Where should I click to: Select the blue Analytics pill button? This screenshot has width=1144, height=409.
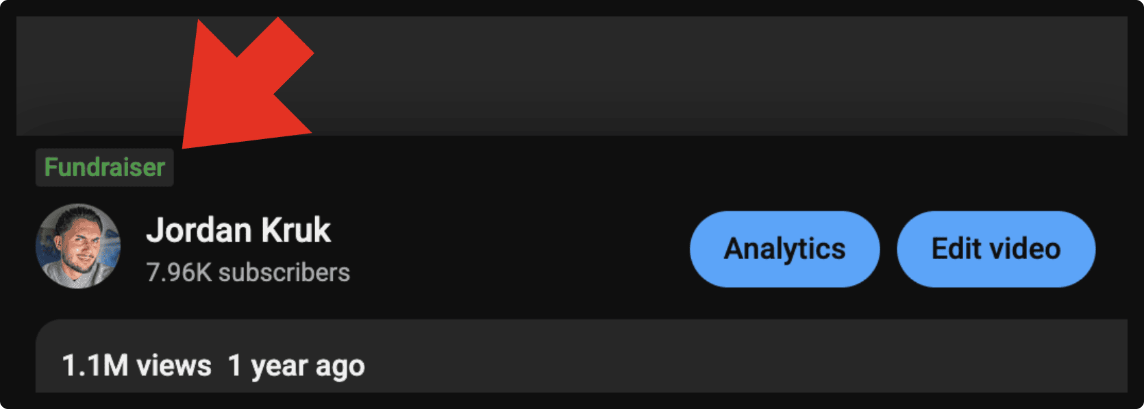pos(784,249)
